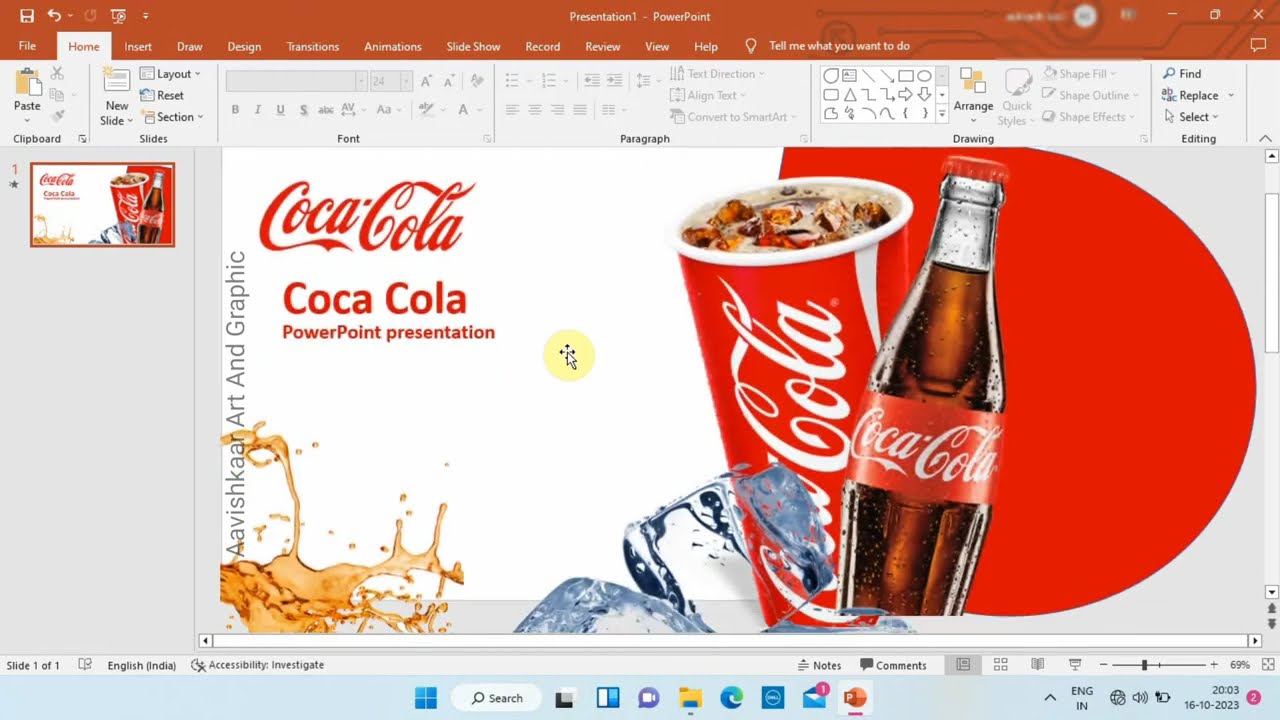The image size is (1280, 720).
Task: Click the Cut scissors icon
Action: tap(57, 74)
